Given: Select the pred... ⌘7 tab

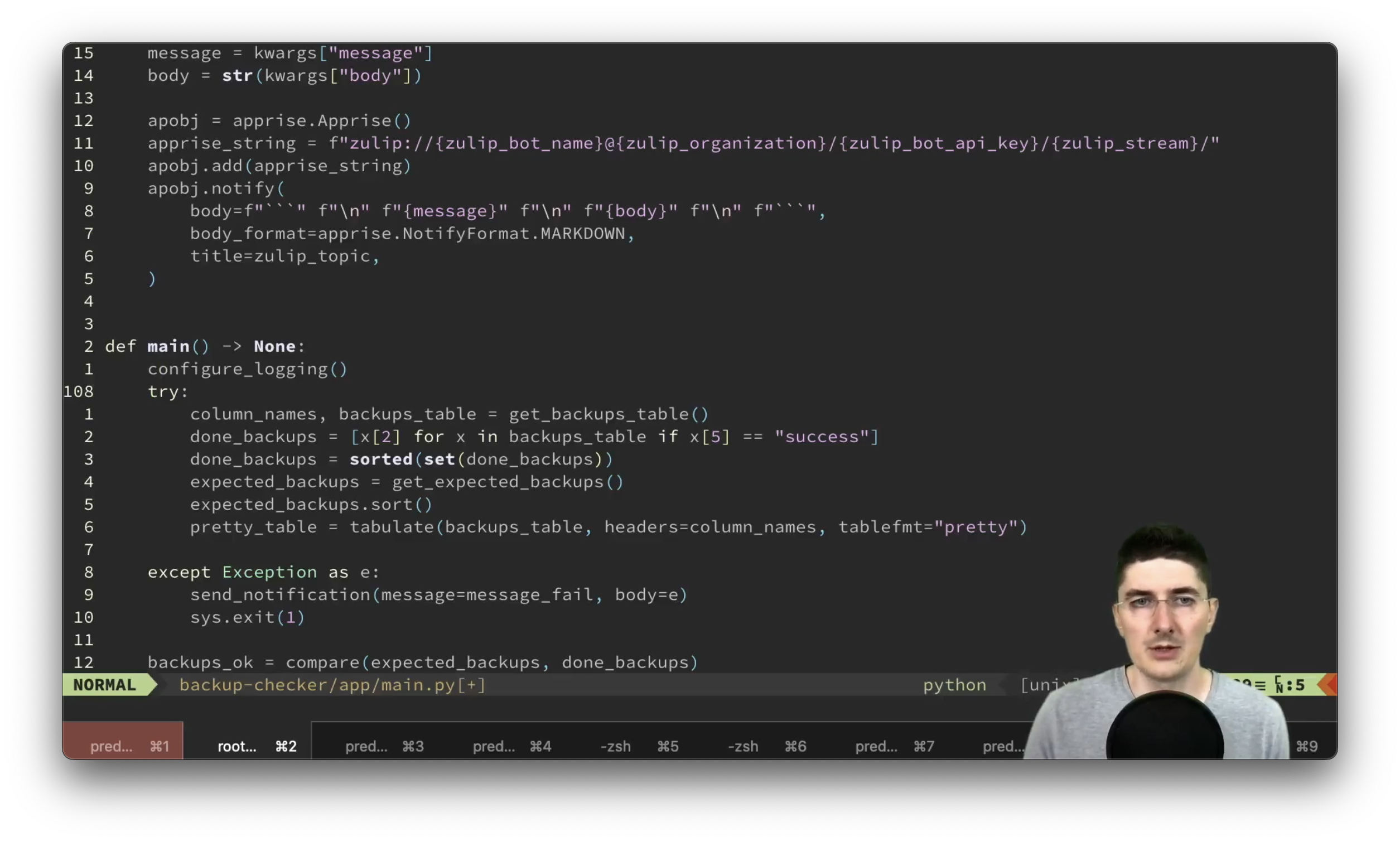Looking at the screenshot, I should pos(895,746).
